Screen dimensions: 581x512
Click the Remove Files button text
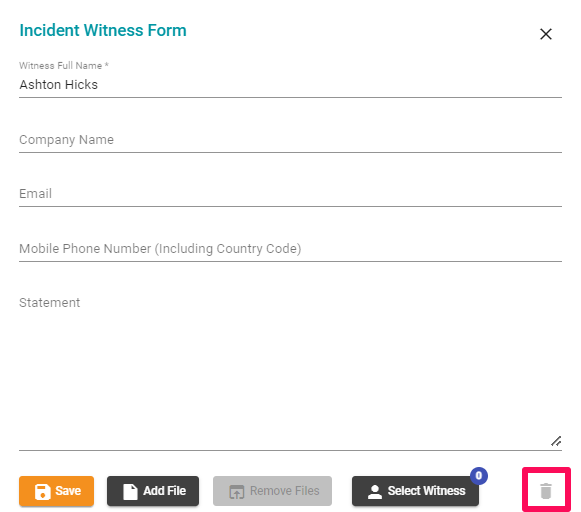(x=285, y=491)
